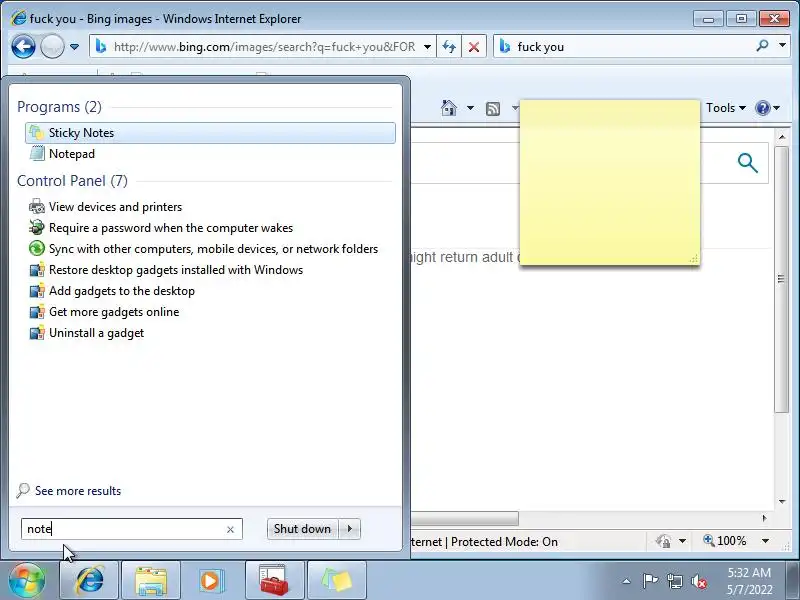Click the IE address bar URL
The image size is (800, 600).
click(x=264, y=47)
